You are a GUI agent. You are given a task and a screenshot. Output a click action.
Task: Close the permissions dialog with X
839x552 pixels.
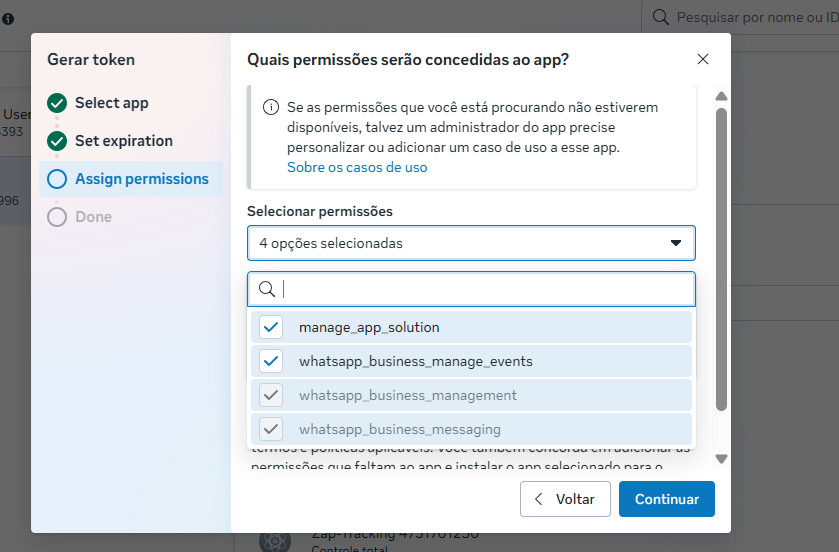tap(703, 60)
